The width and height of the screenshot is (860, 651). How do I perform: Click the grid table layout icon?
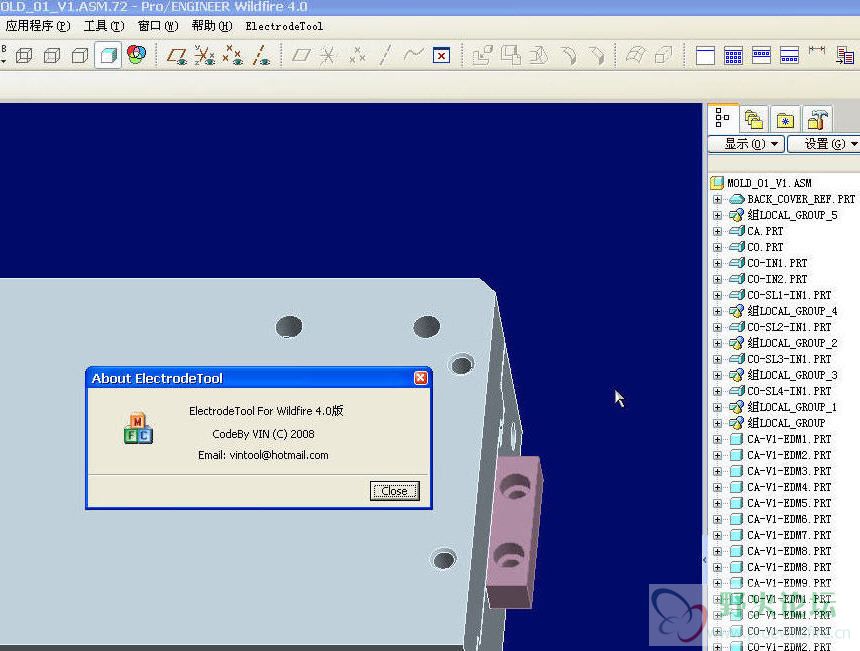pyautogui.click(x=733, y=55)
